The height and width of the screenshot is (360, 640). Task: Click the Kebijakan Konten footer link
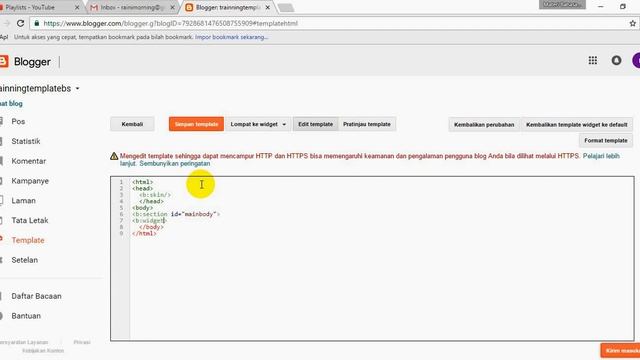[43, 351]
